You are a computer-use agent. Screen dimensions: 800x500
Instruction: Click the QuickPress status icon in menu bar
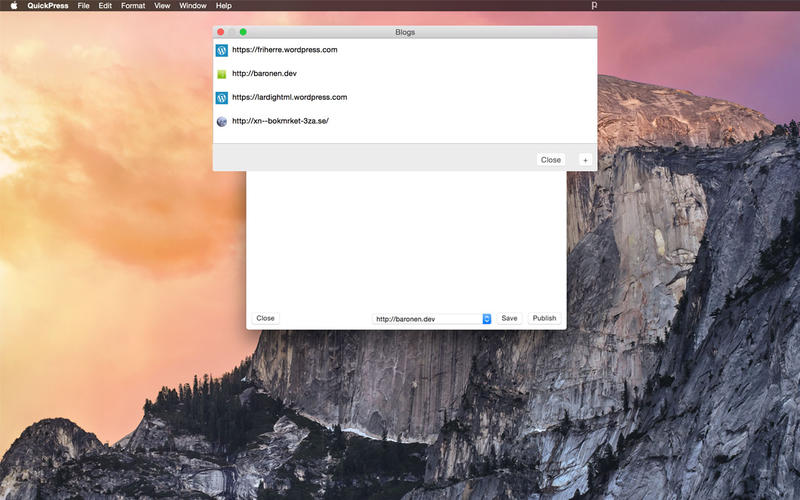[594, 6]
